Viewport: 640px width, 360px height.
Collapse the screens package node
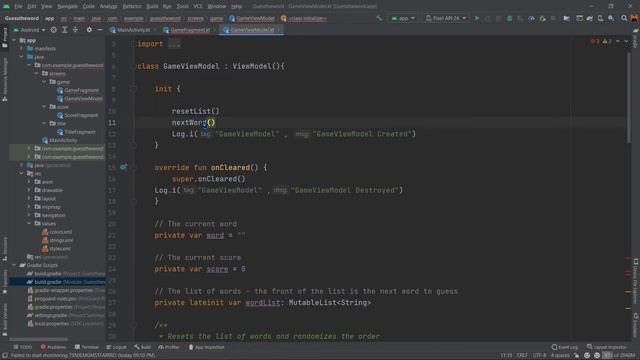click(x=37, y=73)
